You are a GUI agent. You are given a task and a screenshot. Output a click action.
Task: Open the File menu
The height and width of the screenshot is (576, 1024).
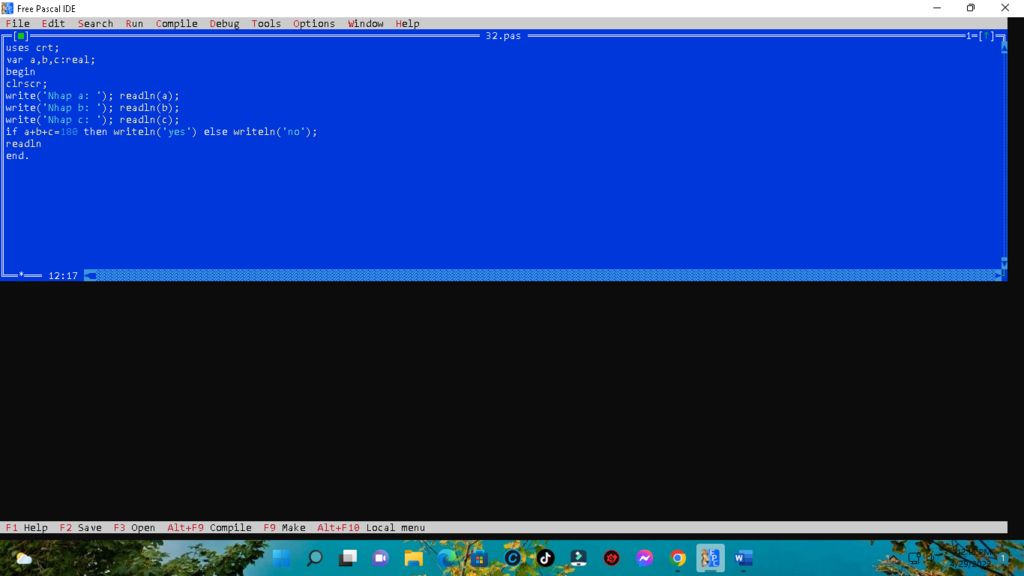pyautogui.click(x=18, y=24)
